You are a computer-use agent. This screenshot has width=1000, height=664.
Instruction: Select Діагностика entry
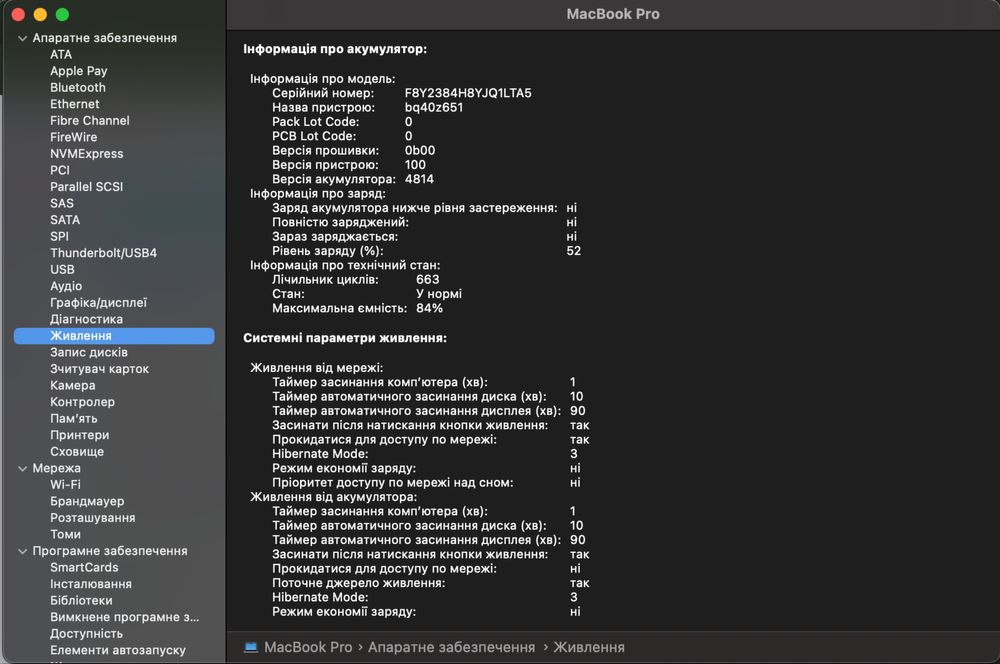tap(86, 320)
